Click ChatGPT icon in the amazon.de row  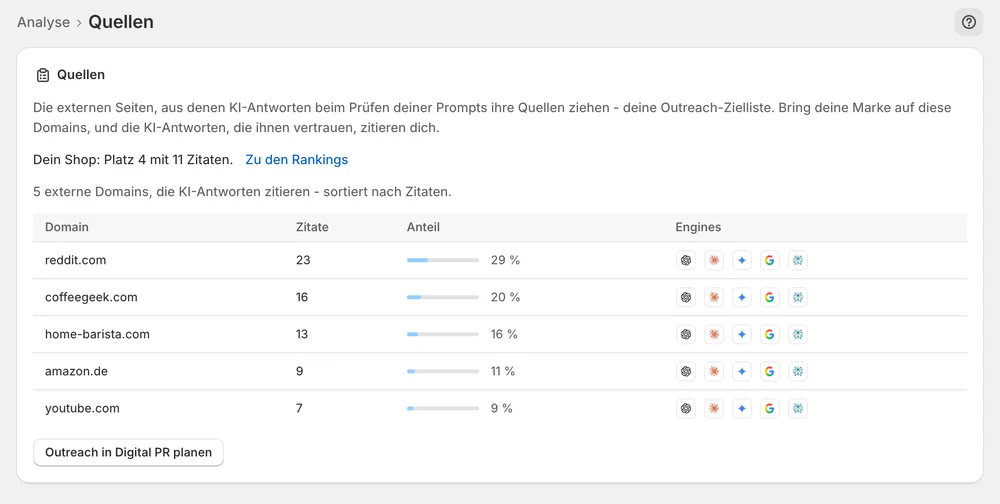point(686,371)
